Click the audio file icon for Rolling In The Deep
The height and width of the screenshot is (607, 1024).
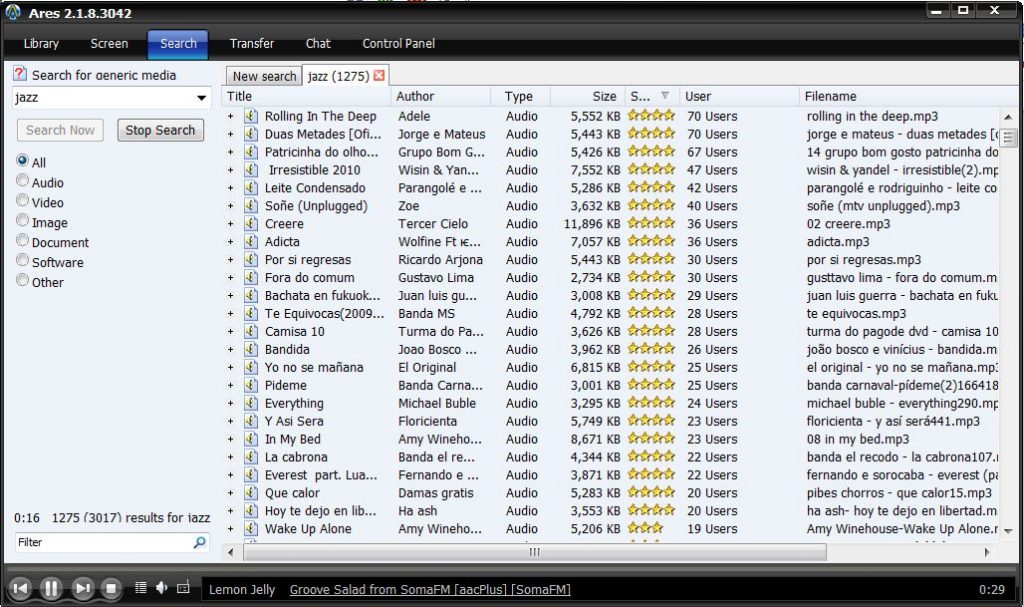251,116
